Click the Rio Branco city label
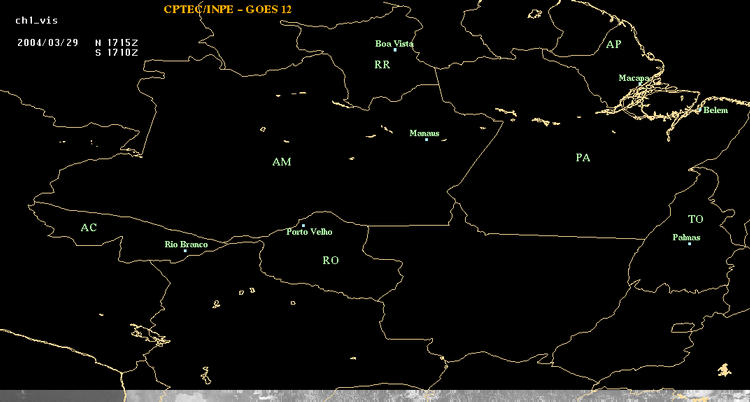This screenshot has width=750, height=402. click(187, 245)
